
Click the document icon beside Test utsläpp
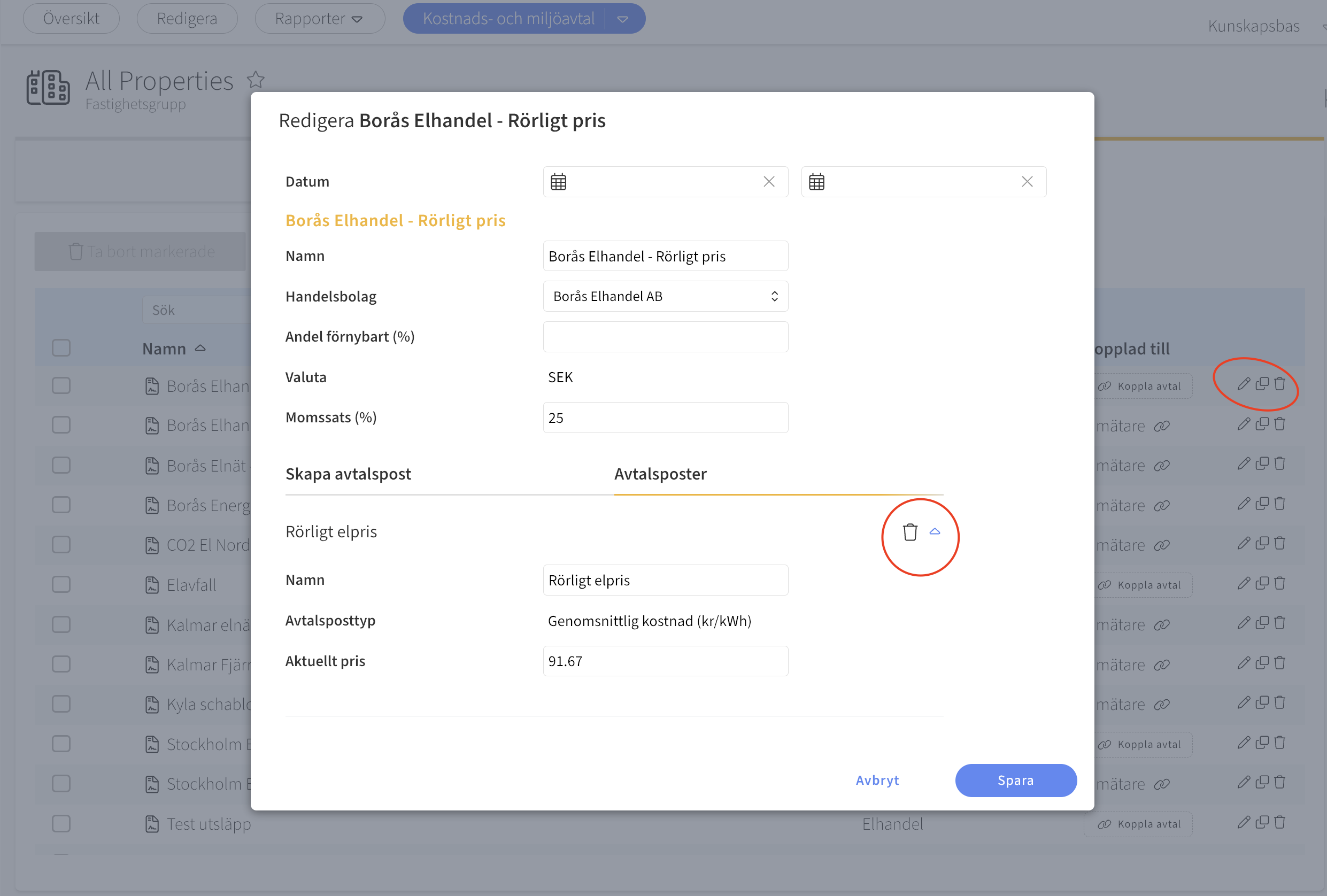pyautogui.click(x=152, y=824)
